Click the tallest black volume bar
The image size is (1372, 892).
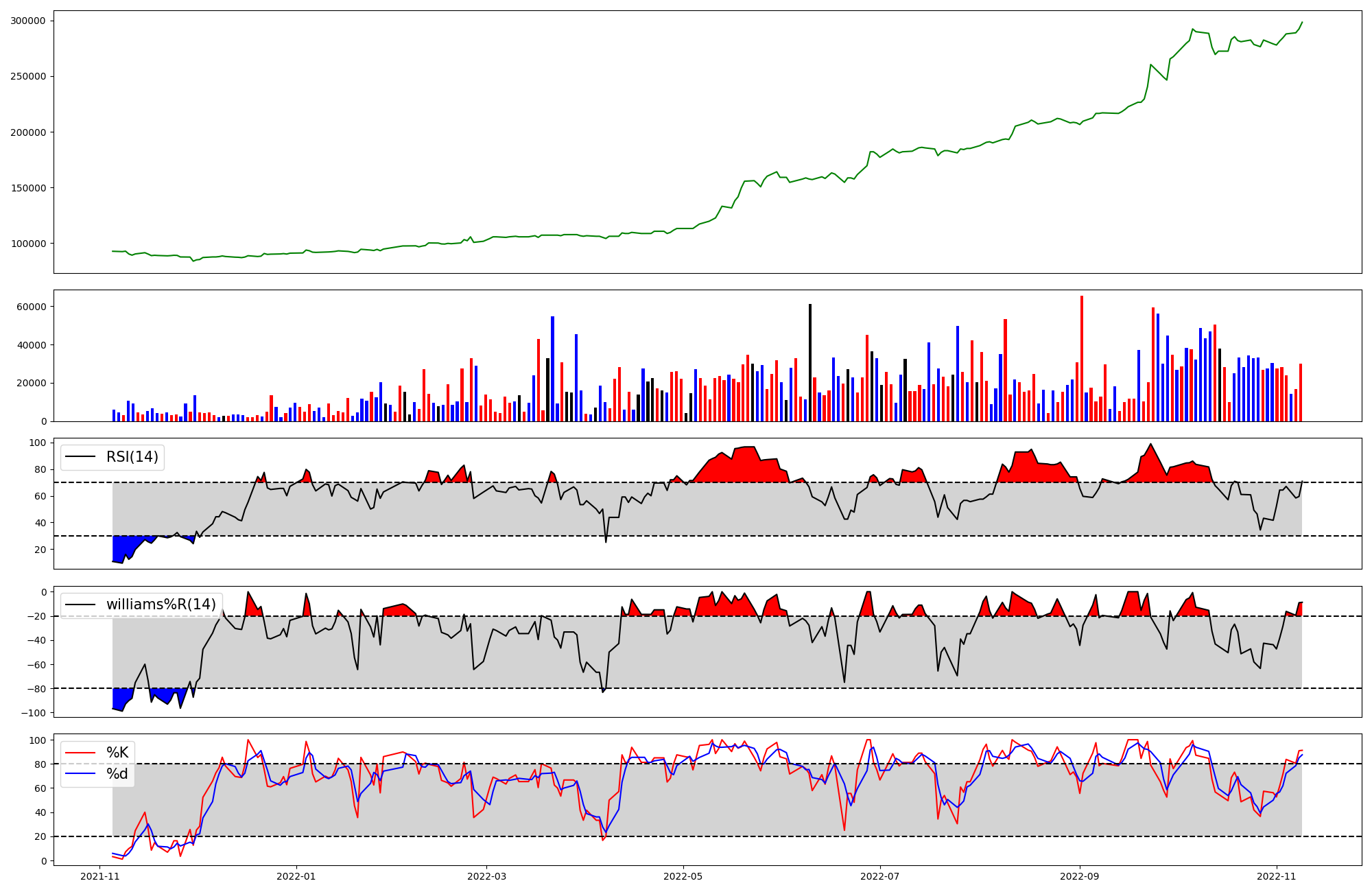[810, 364]
